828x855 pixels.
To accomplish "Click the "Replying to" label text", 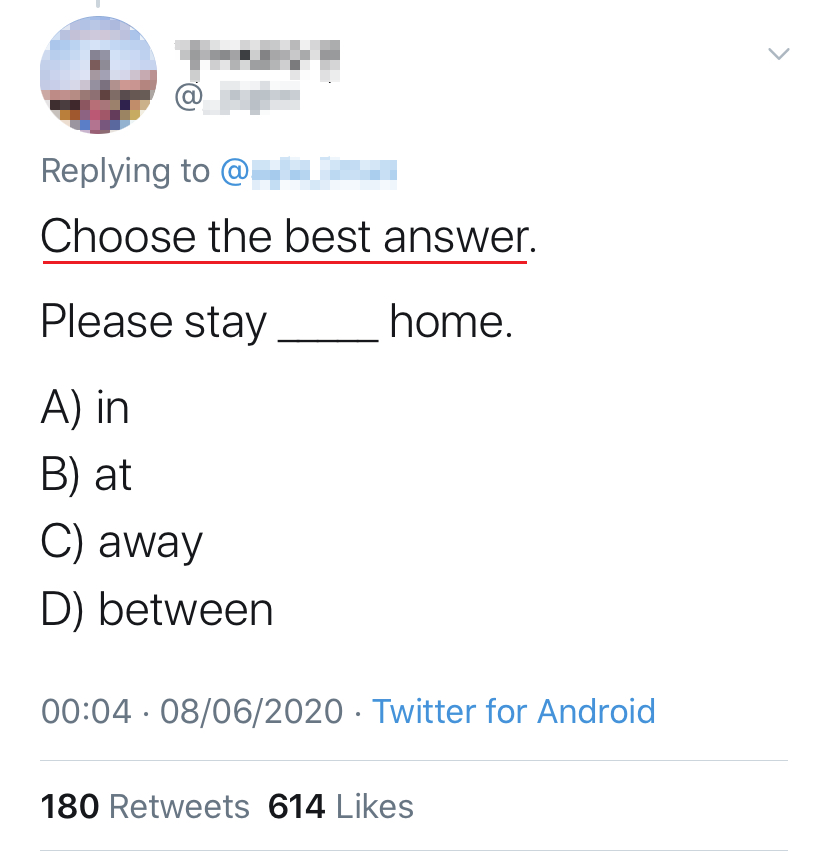I will pos(125,172).
